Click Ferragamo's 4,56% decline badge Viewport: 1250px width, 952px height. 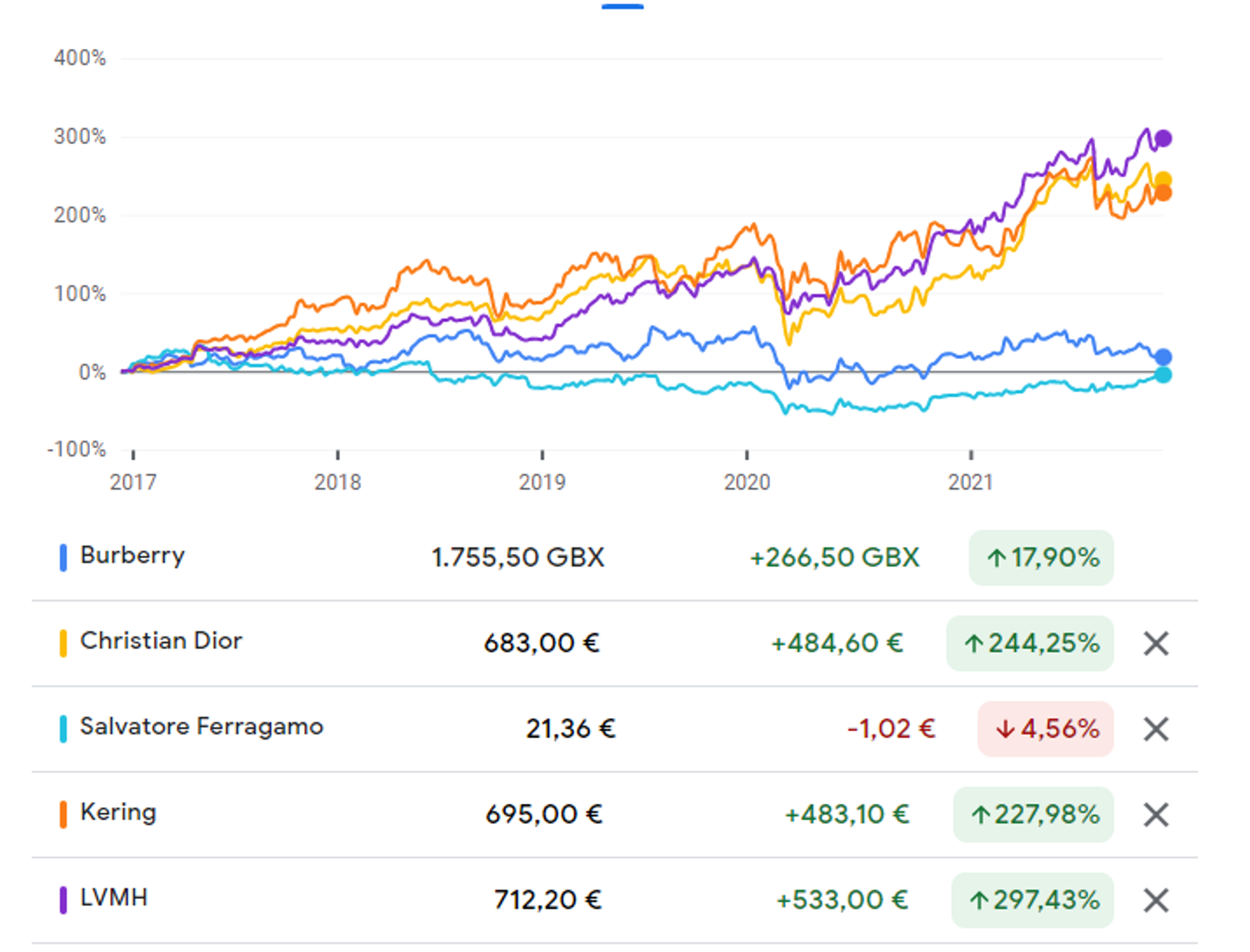pyautogui.click(x=1046, y=729)
